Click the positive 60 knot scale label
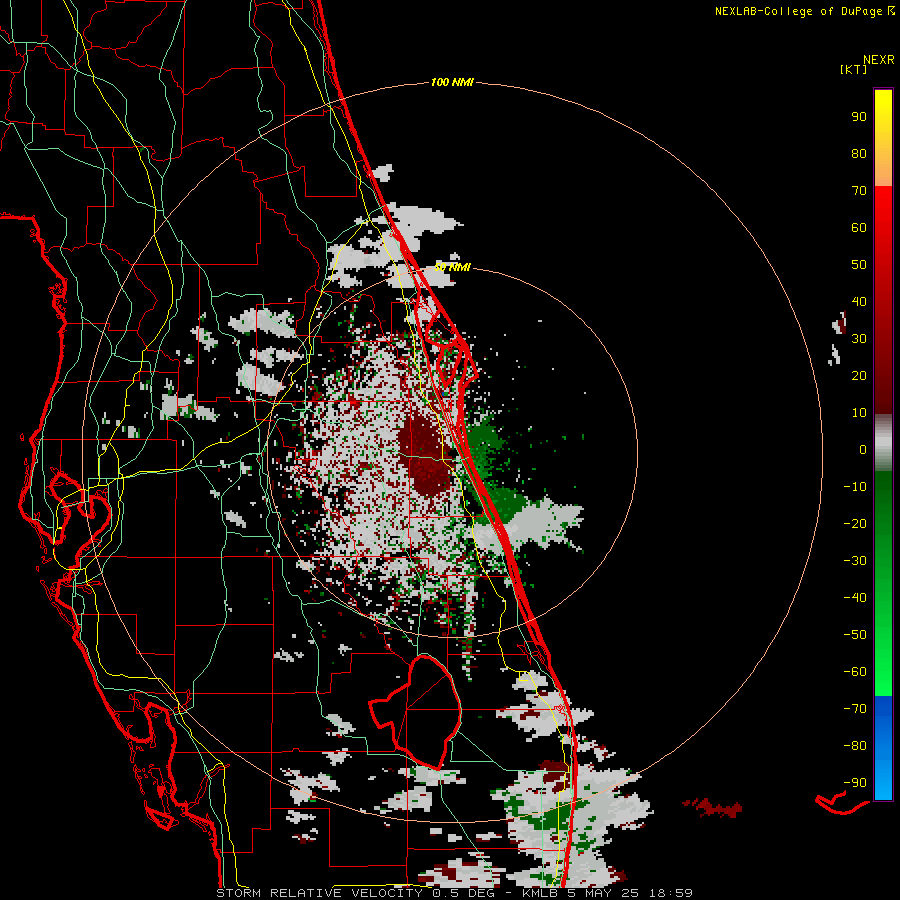 click(x=859, y=228)
